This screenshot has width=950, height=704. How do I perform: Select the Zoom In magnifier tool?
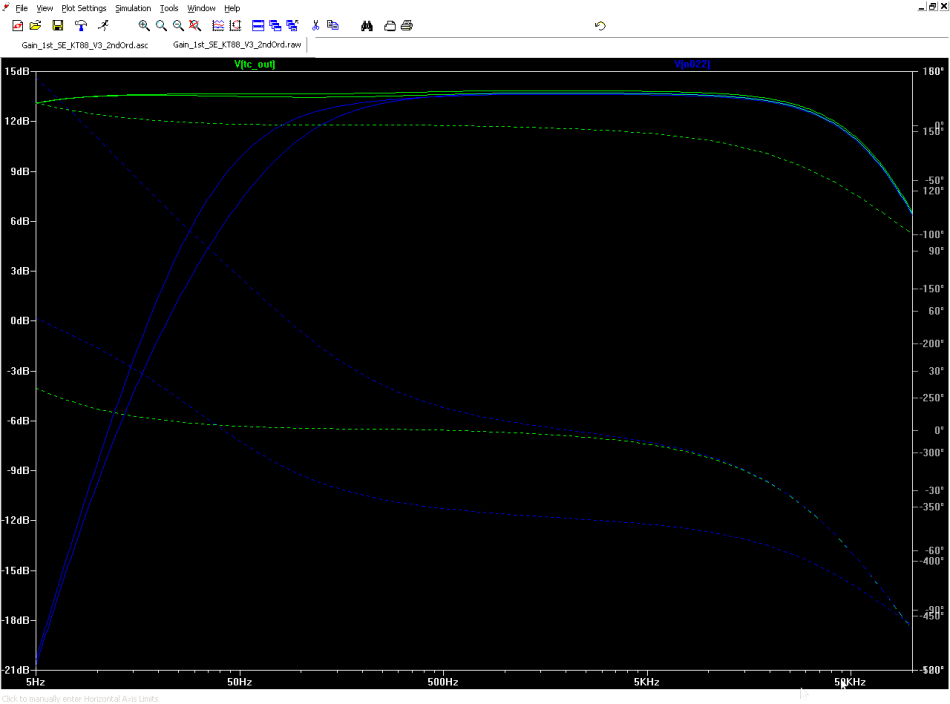pos(144,25)
